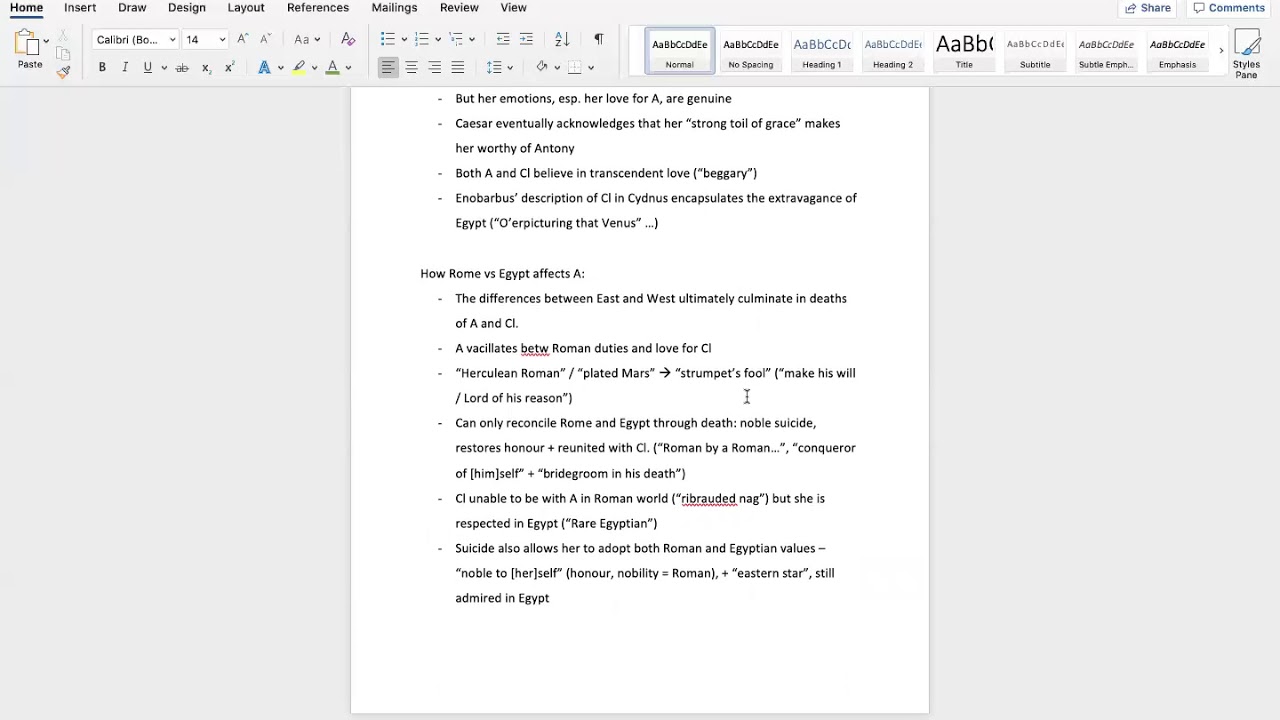This screenshot has height=720, width=1280.
Task: Open the Change Case Aa dropdown
Action: [307, 39]
